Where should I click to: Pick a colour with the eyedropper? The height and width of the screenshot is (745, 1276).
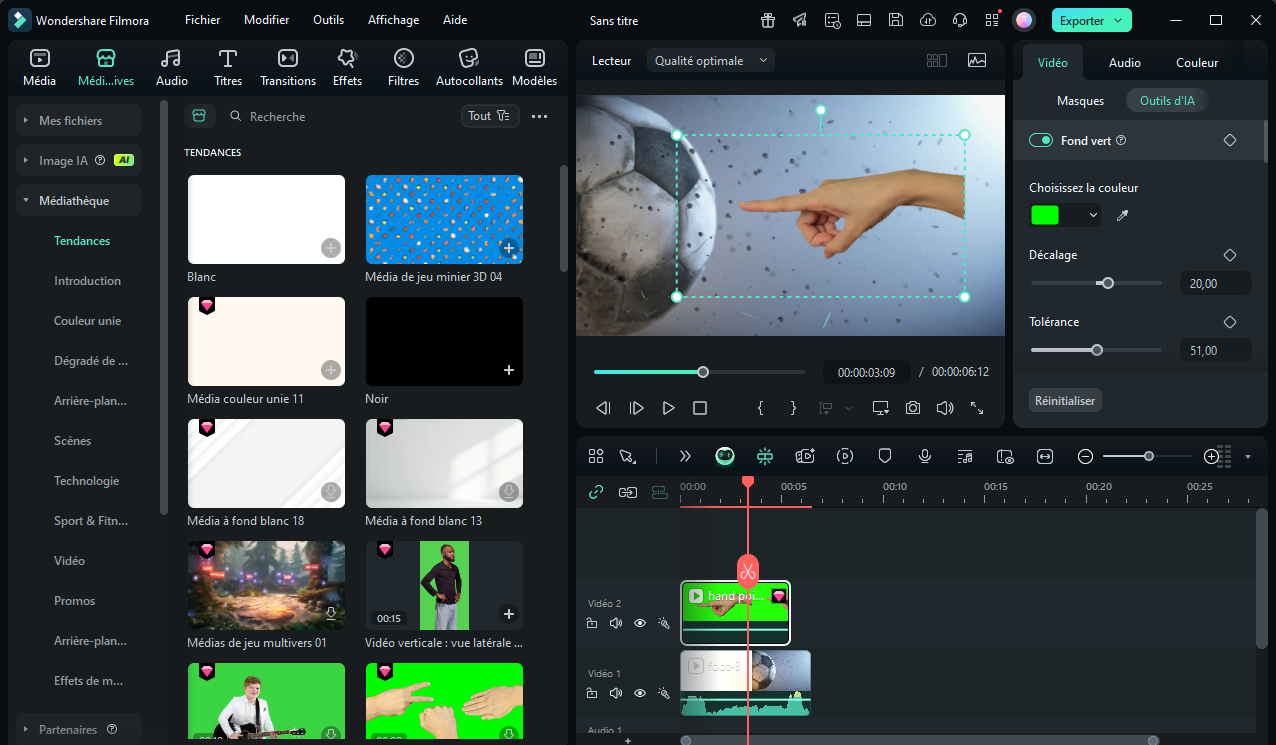[1122, 215]
